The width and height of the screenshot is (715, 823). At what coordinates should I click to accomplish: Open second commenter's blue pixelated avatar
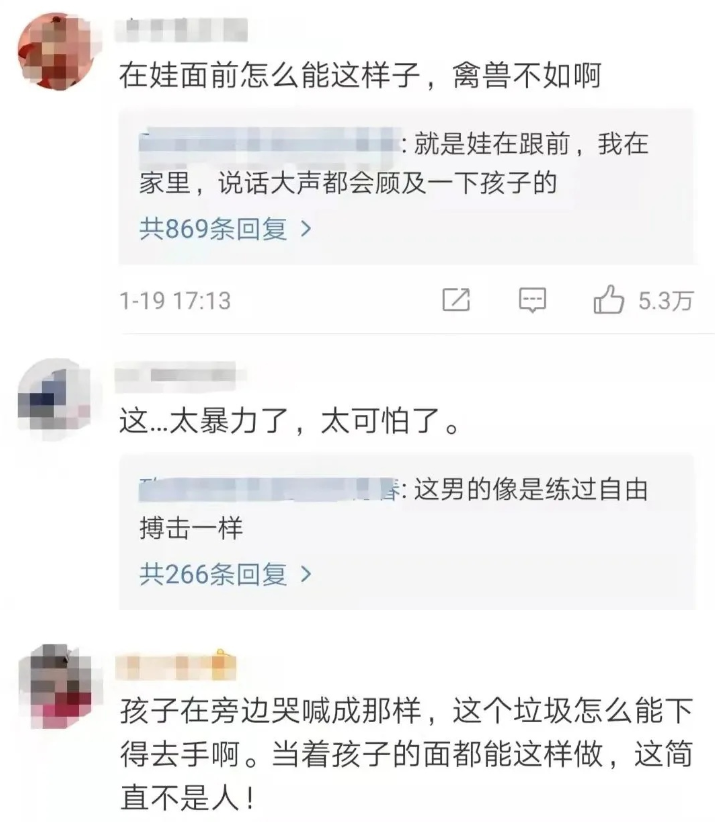coord(54,398)
